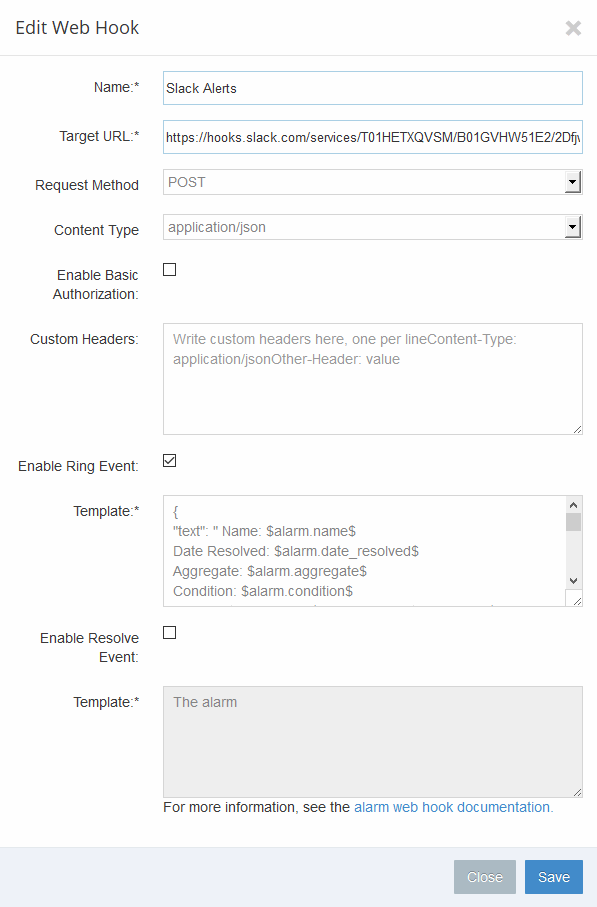Click Custom Headers resize handle
Screen dimensions: 597x907
click(x=577, y=429)
